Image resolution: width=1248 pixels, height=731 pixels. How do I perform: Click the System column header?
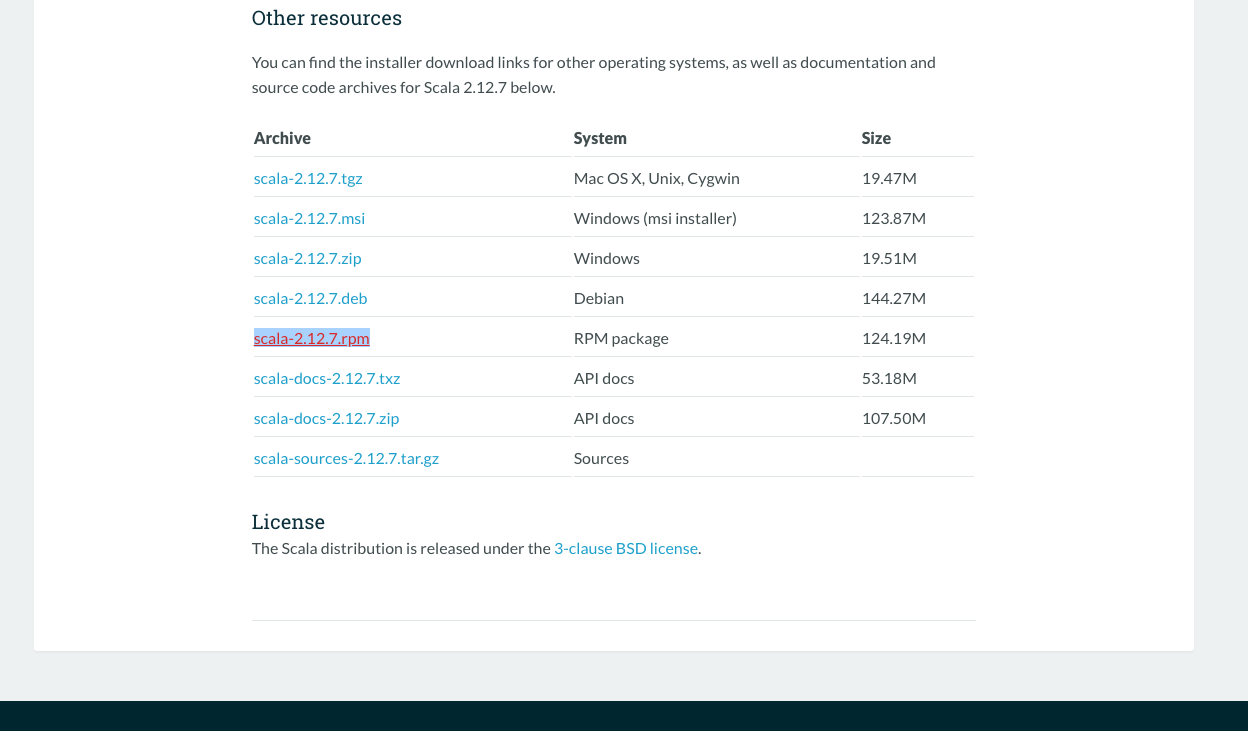600,138
